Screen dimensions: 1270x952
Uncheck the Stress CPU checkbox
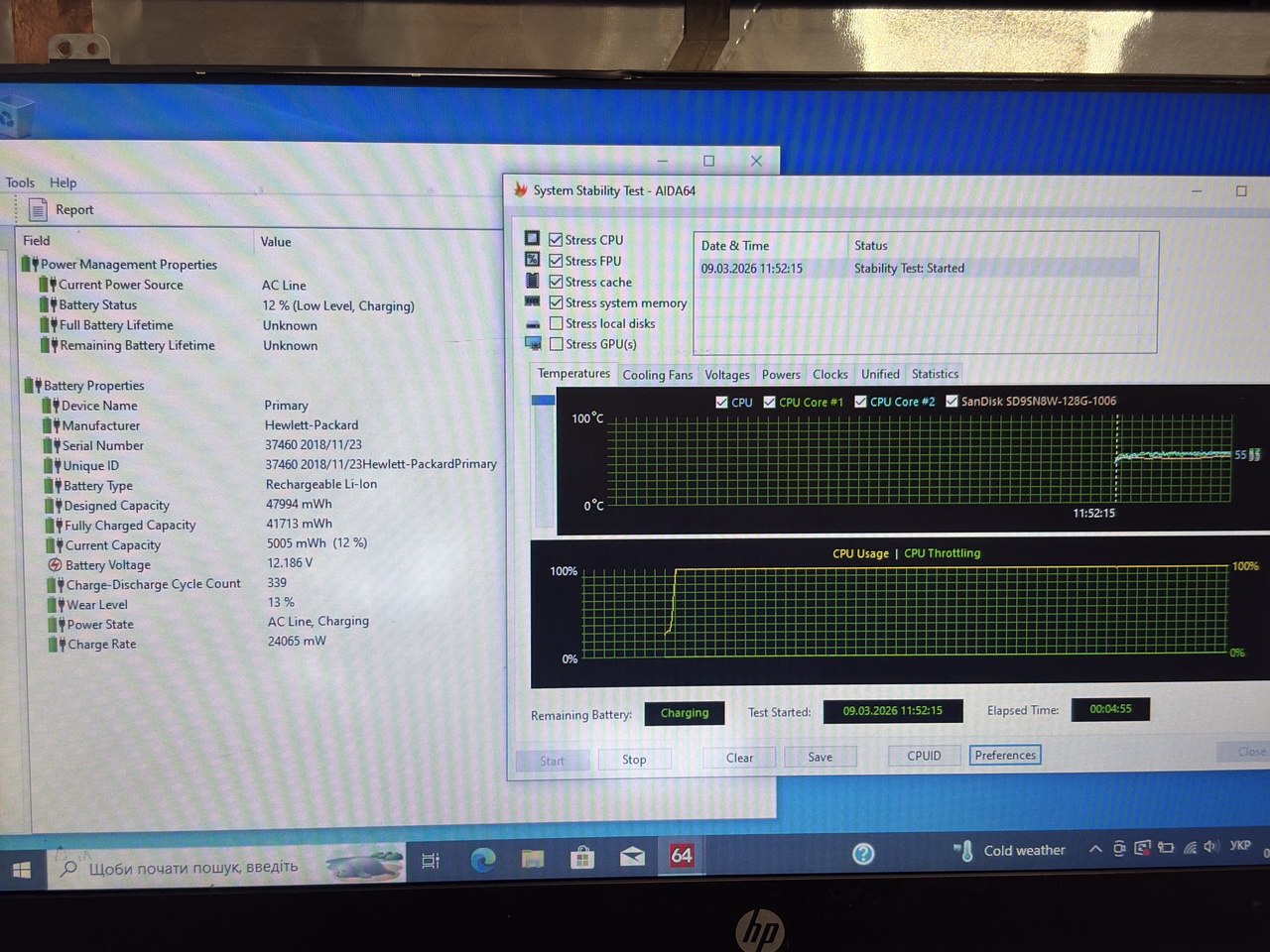coord(557,240)
